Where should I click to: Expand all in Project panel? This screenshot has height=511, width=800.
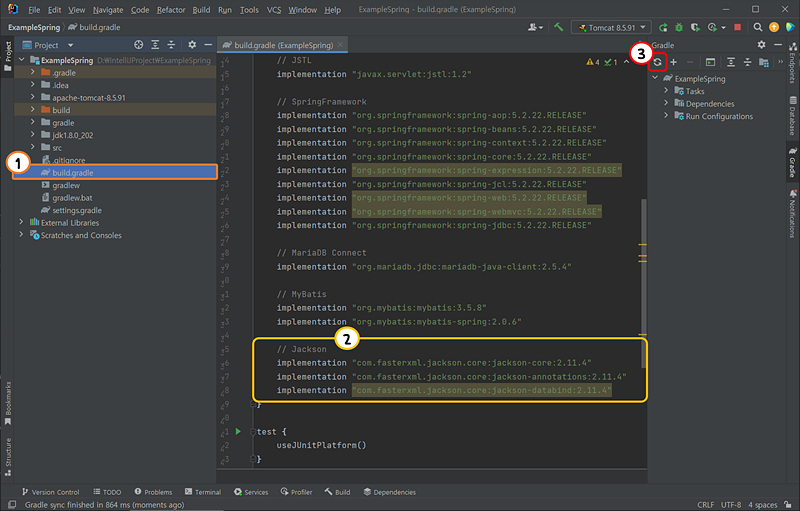[155, 45]
